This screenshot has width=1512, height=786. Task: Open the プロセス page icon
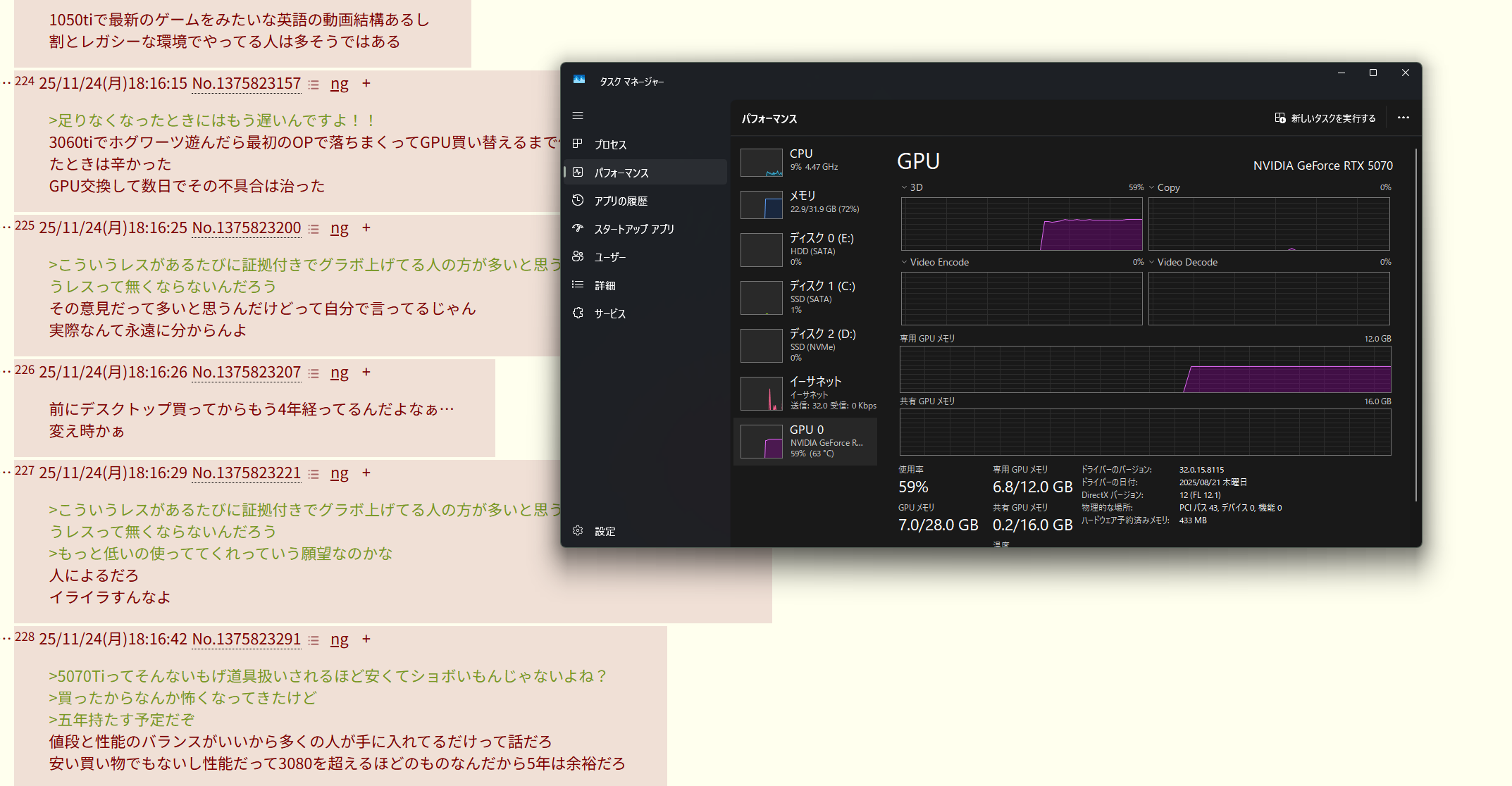point(578,144)
